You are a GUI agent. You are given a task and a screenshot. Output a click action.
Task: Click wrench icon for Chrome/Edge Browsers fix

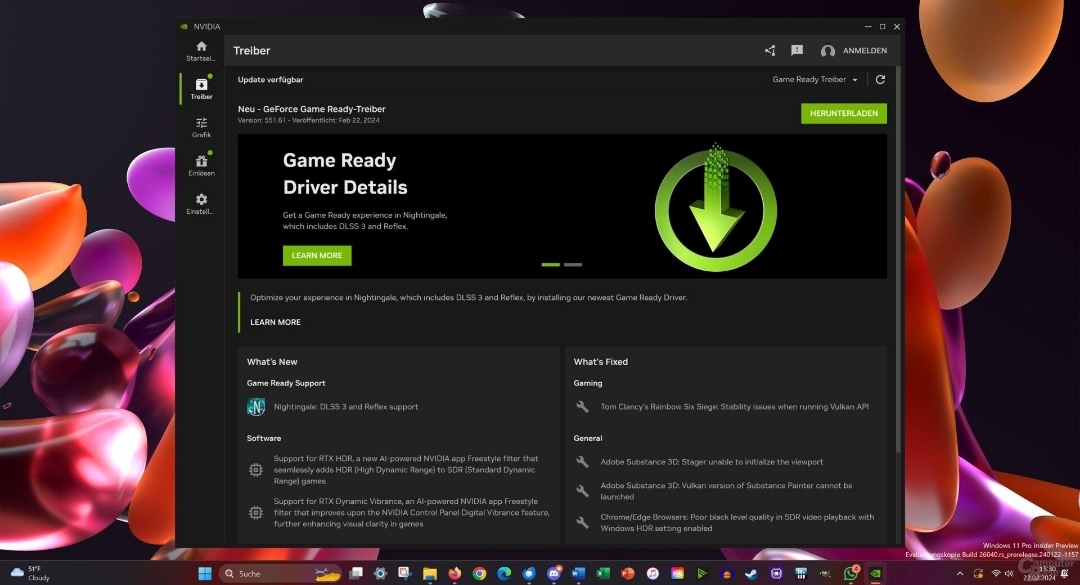click(x=582, y=522)
